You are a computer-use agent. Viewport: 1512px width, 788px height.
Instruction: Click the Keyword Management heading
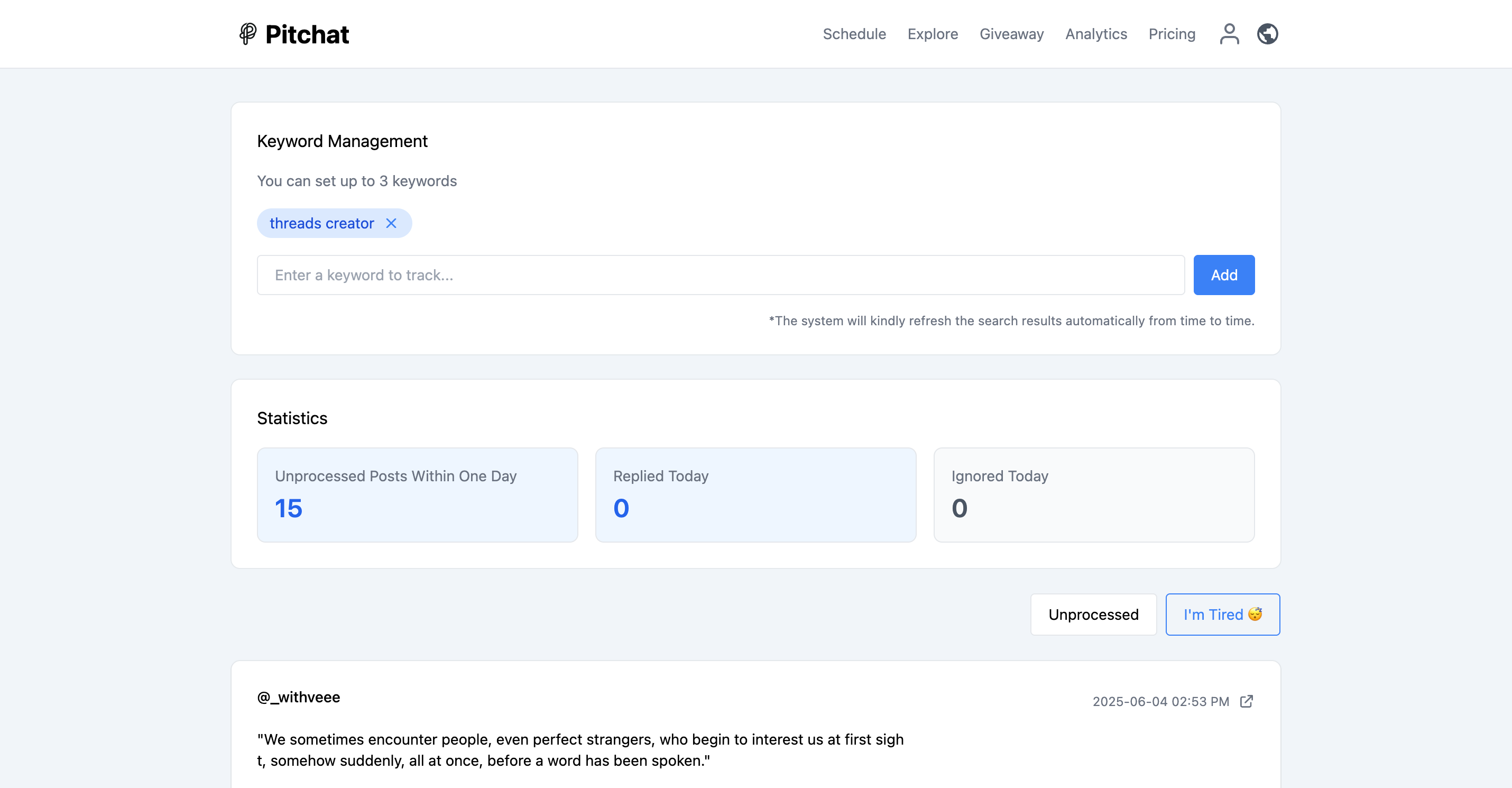pos(342,141)
